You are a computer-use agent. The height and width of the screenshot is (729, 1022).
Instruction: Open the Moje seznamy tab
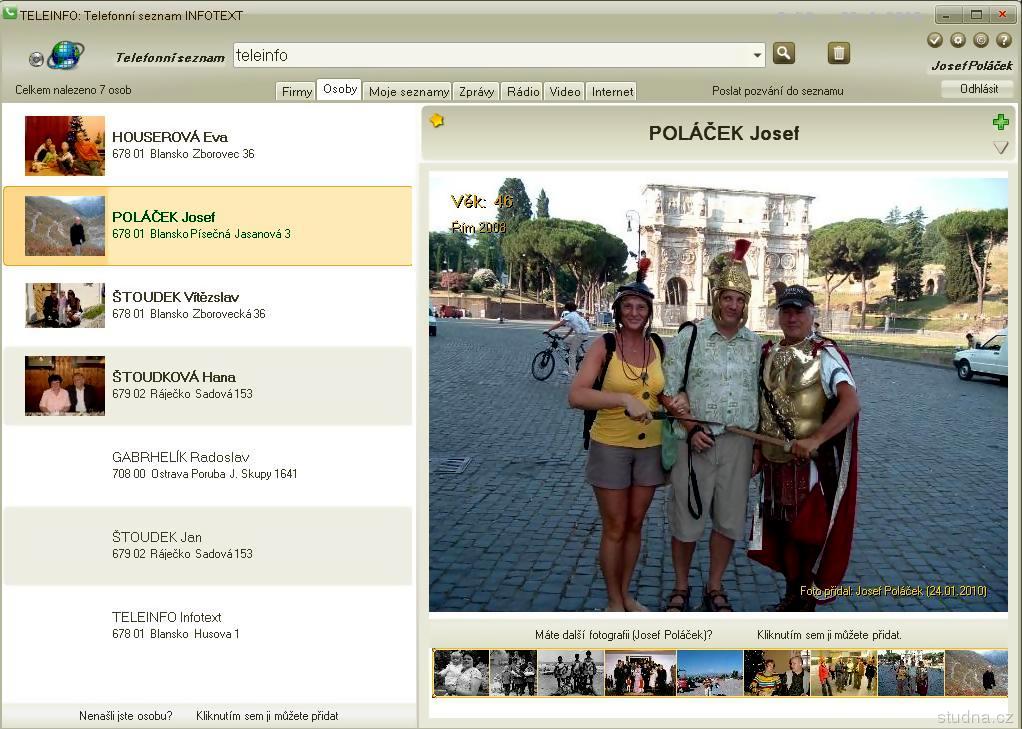click(x=408, y=92)
